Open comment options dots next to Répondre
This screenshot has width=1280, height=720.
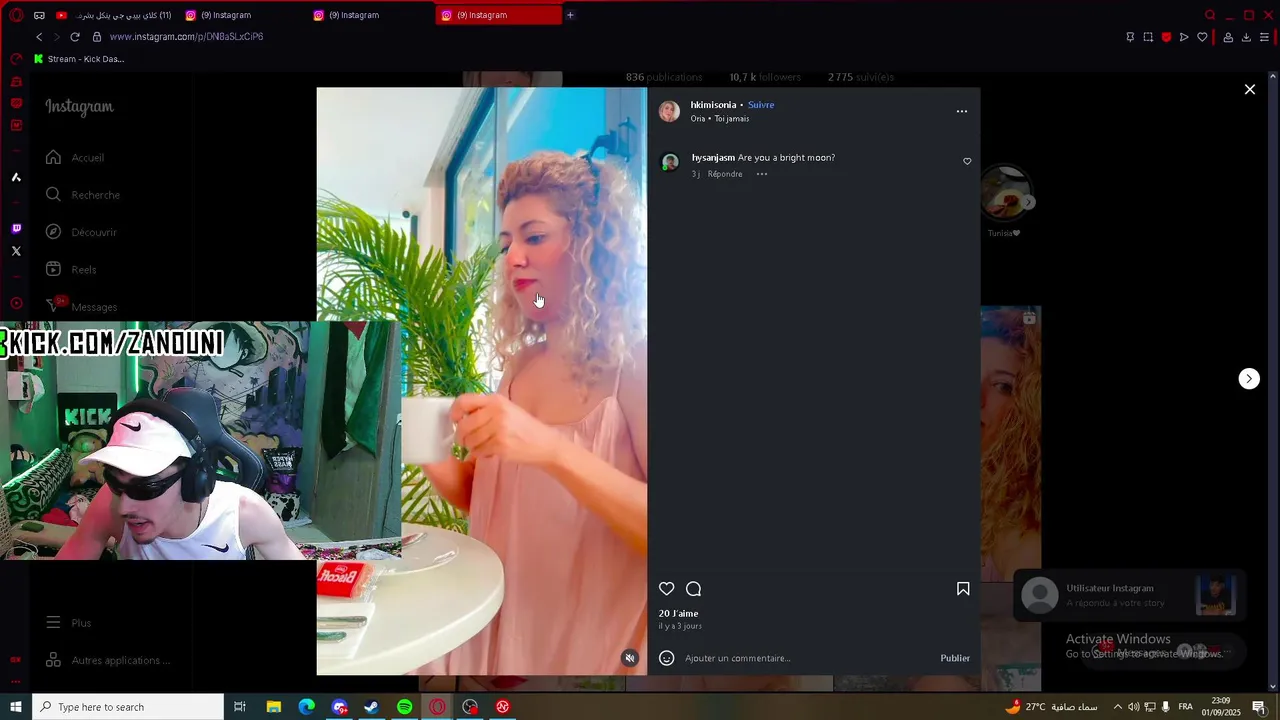[x=761, y=174]
